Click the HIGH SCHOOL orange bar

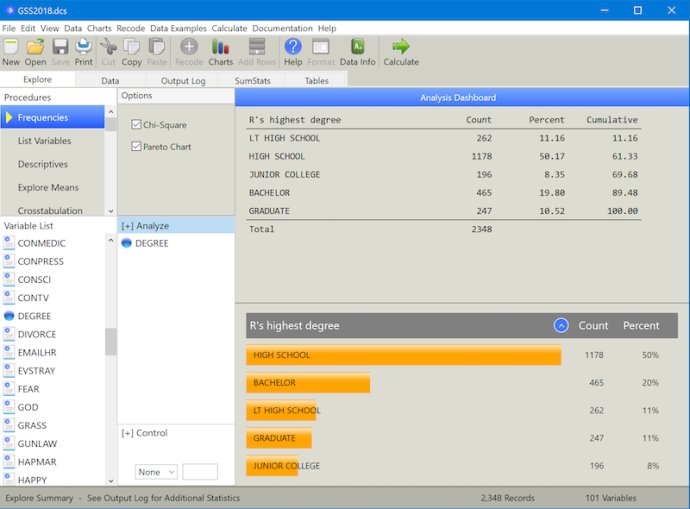click(x=404, y=355)
